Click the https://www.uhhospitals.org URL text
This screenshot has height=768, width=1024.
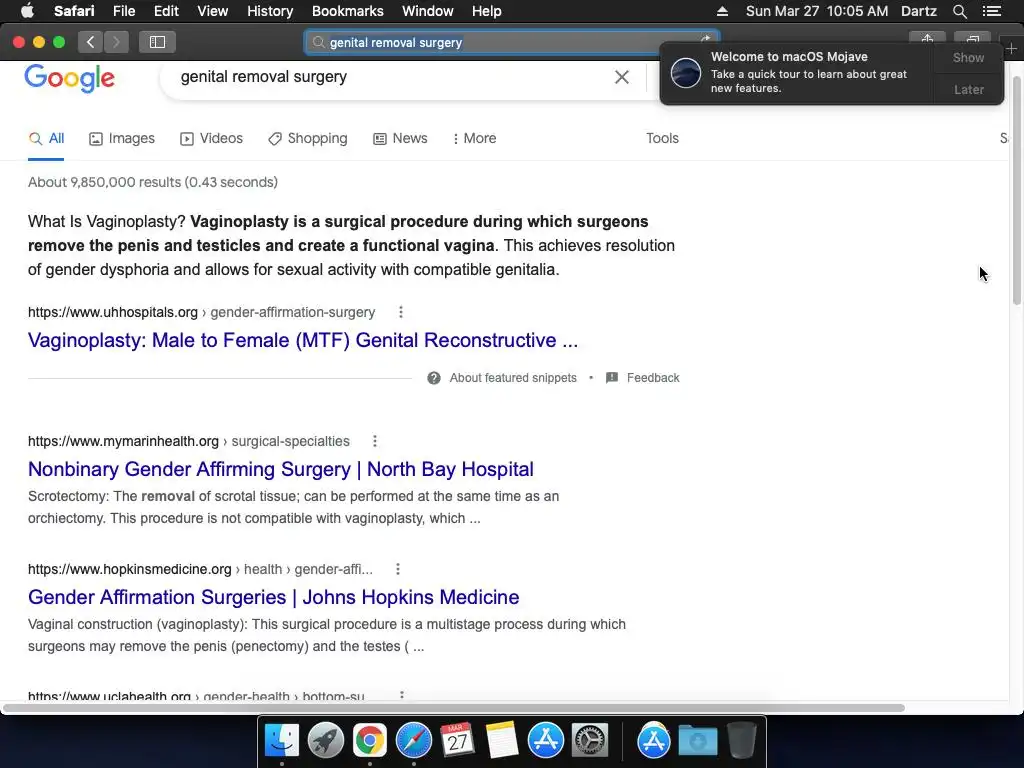pyautogui.click(x=113, y=312)
